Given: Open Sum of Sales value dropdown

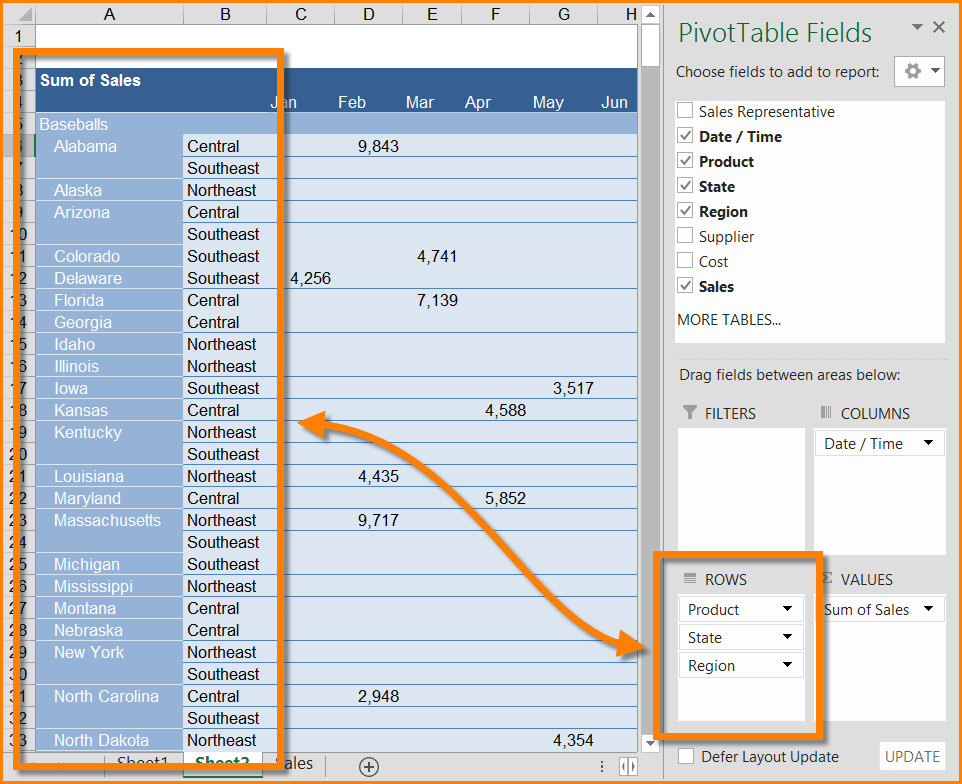Looking at the screenshot, I should point(928,609).
